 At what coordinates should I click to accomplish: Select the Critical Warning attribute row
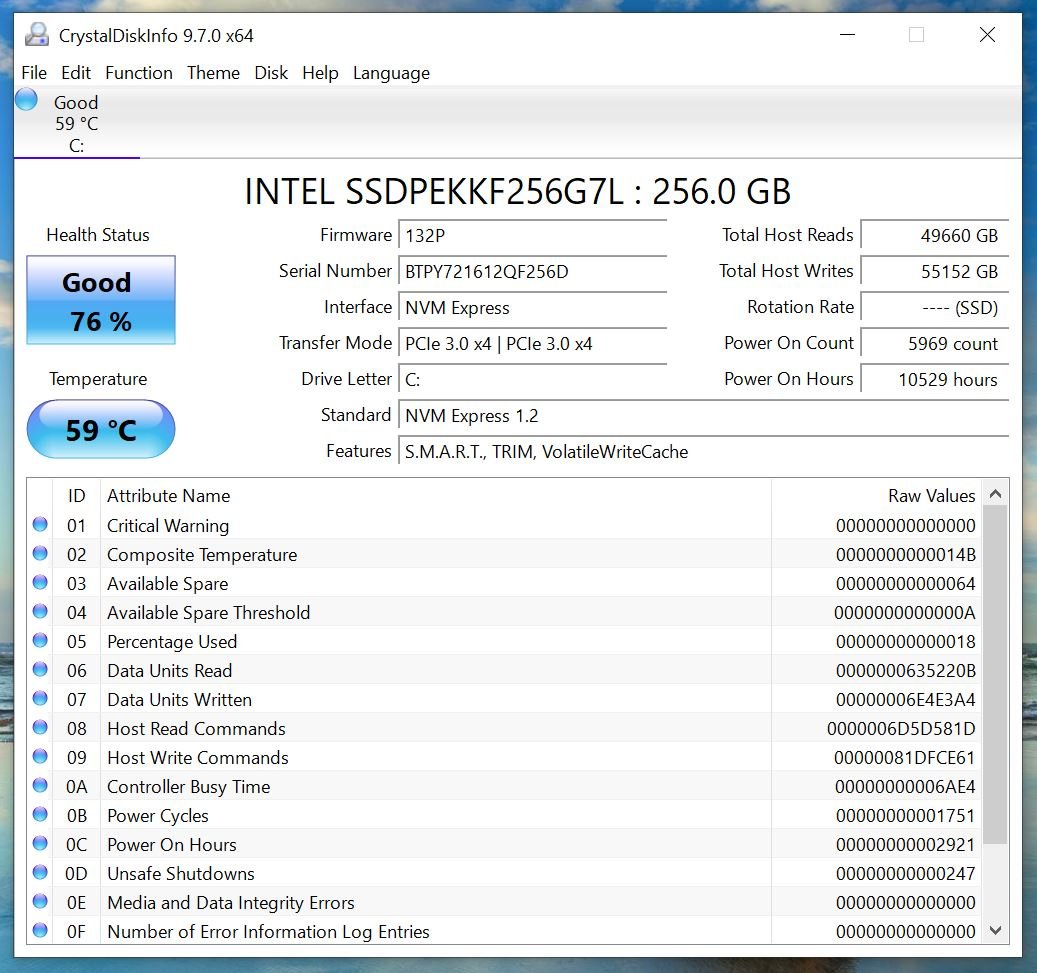click(x=504, y=525)
